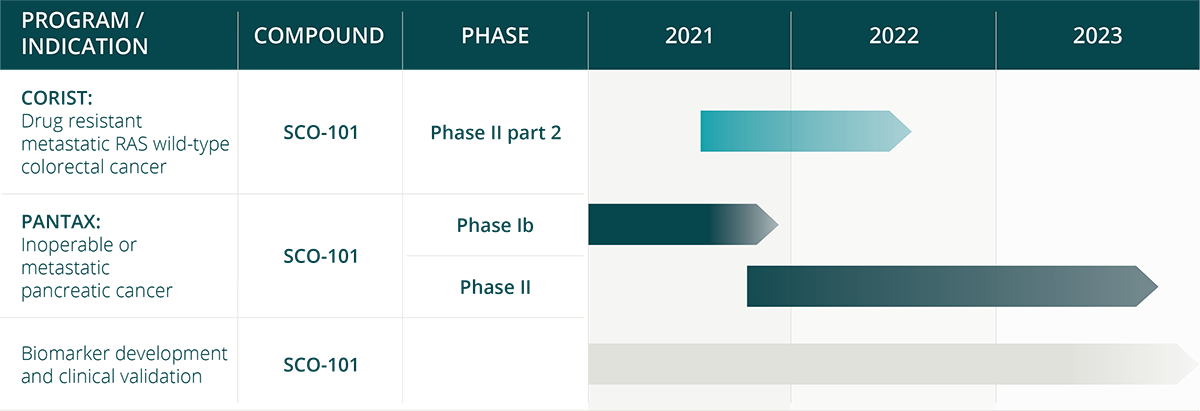The height and width of the screenshot is (411, 1200).
Task: Select the 2022 year column header
Action: [893, 35]
